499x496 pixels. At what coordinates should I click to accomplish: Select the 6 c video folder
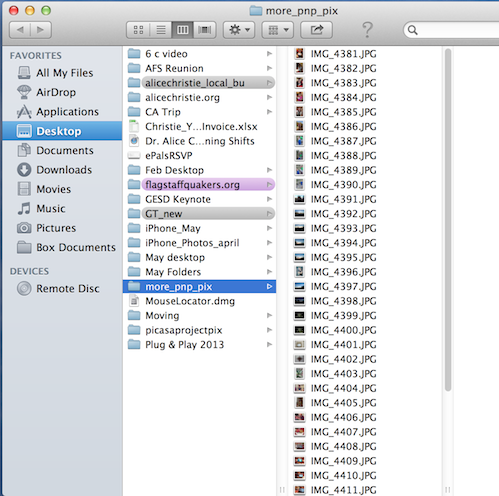pos(199,54)
